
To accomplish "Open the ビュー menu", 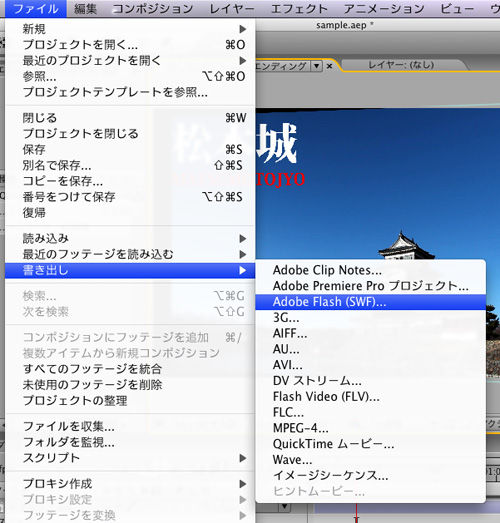I will [x=457, y=9].
